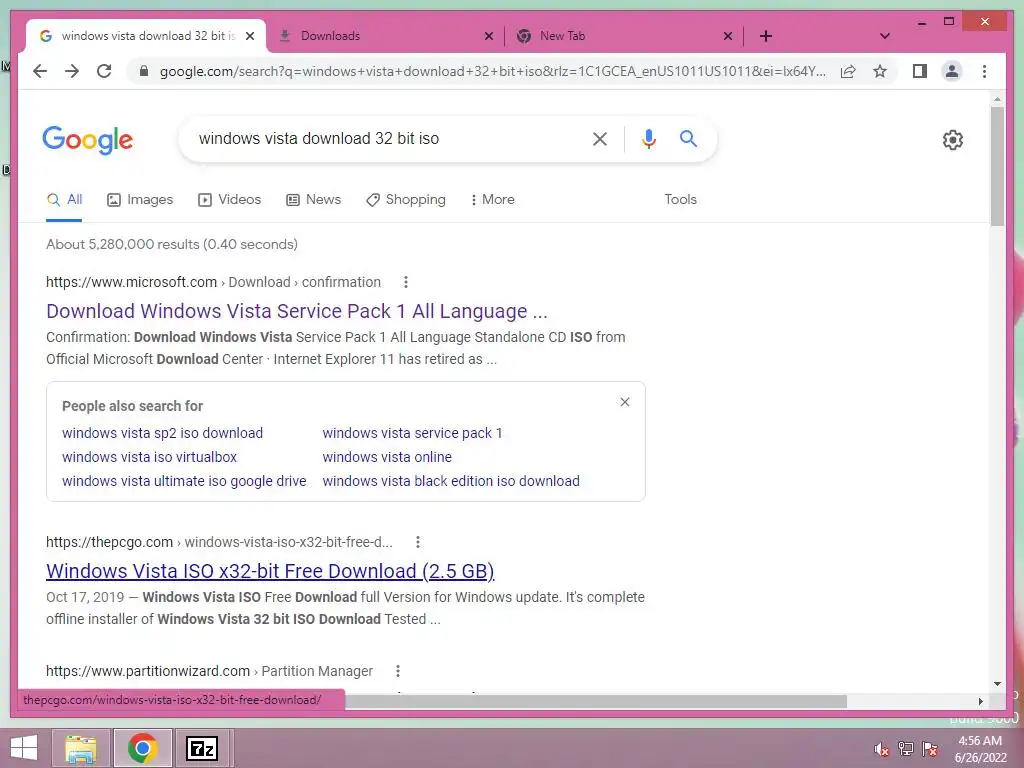Select the Images results tab
Screen dimensions: 1024x768
pyautogui.click(x=140, y=199)
